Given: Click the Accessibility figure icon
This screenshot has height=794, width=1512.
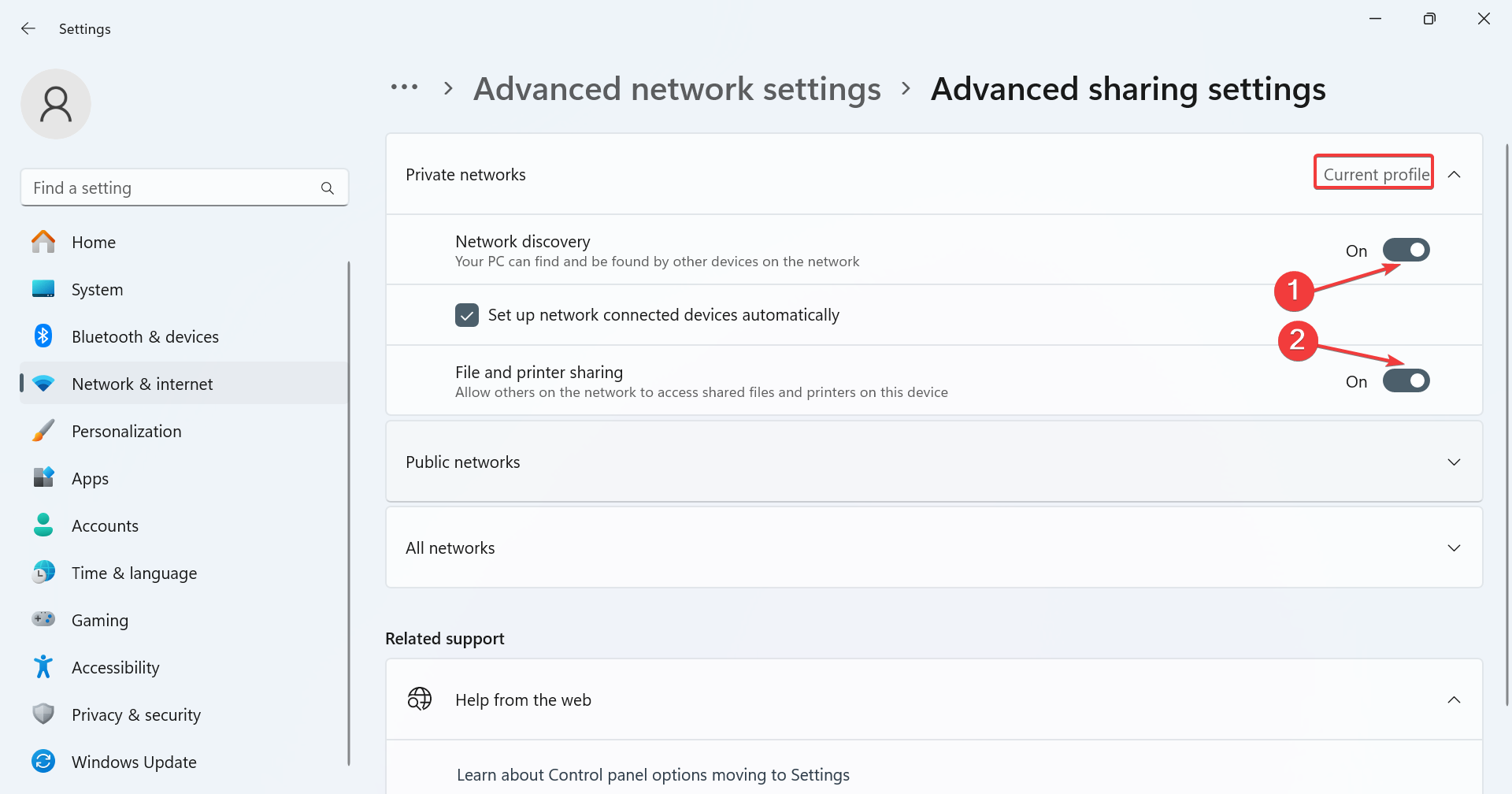Looking at the screenshot, I should pyautogui.click(x=43, y=667).
